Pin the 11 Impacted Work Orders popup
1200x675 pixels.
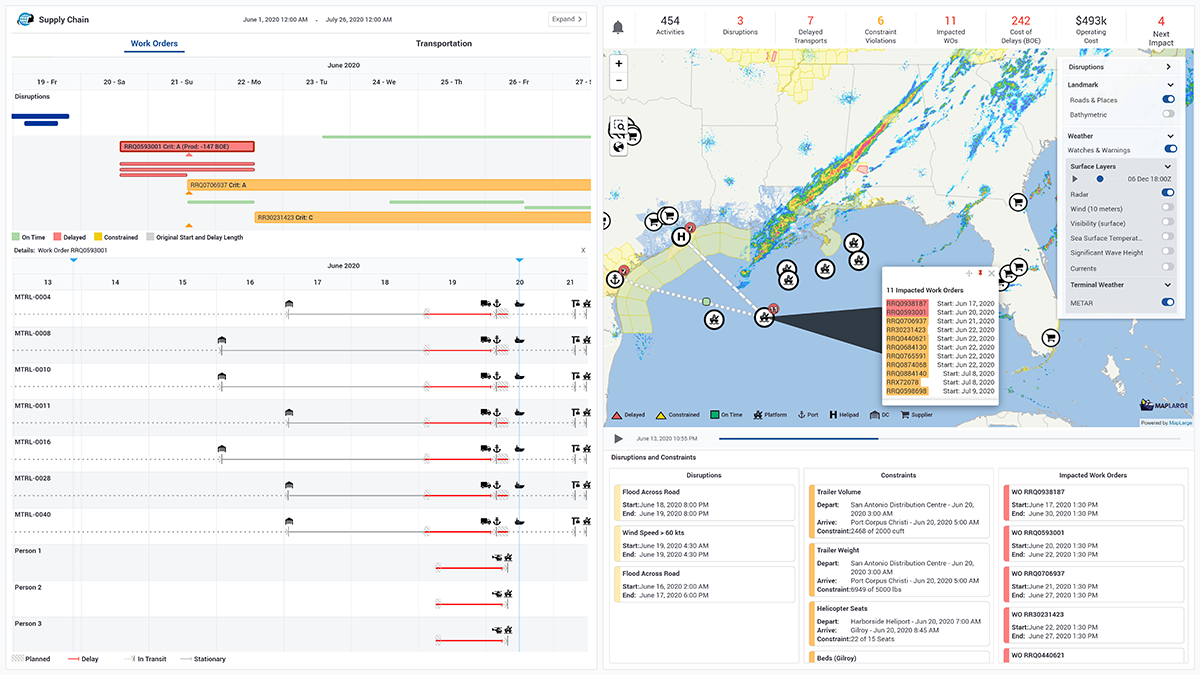[x=980, y=272]
